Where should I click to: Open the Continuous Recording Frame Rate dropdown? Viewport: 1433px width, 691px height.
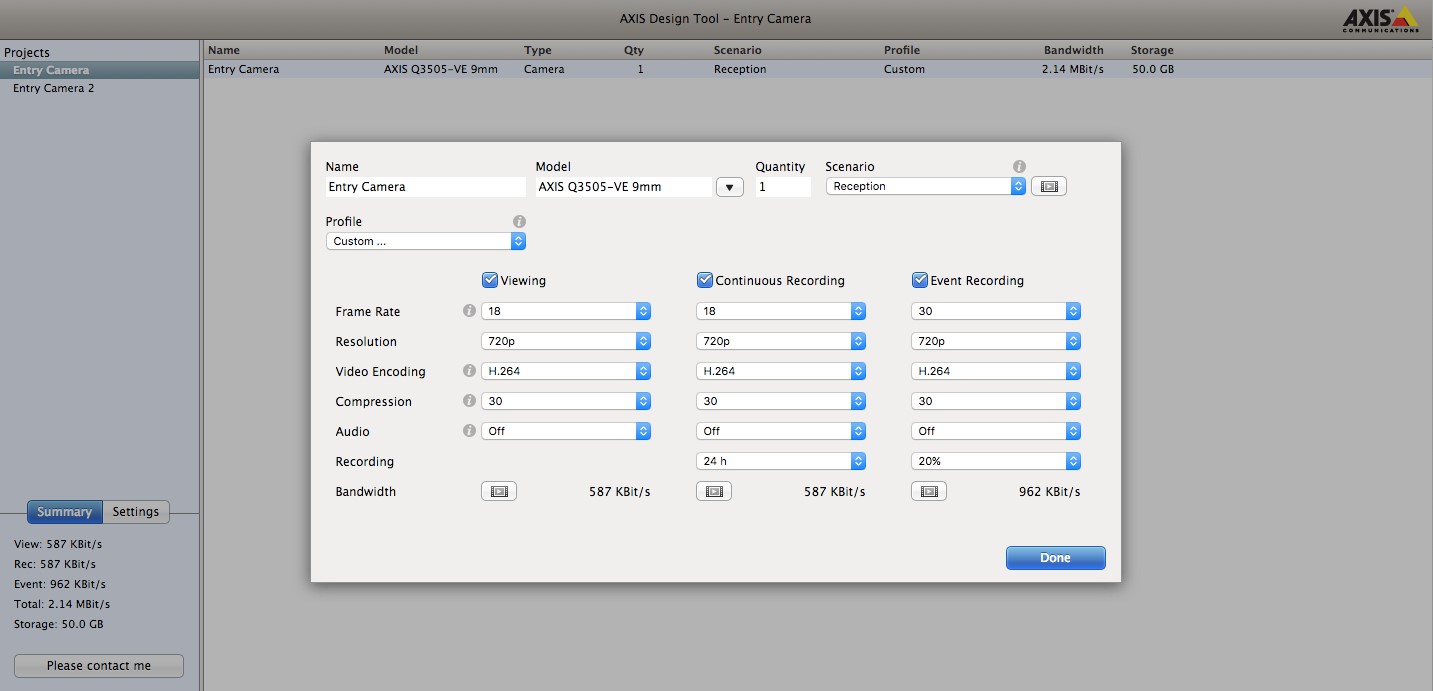coord(781,311)
